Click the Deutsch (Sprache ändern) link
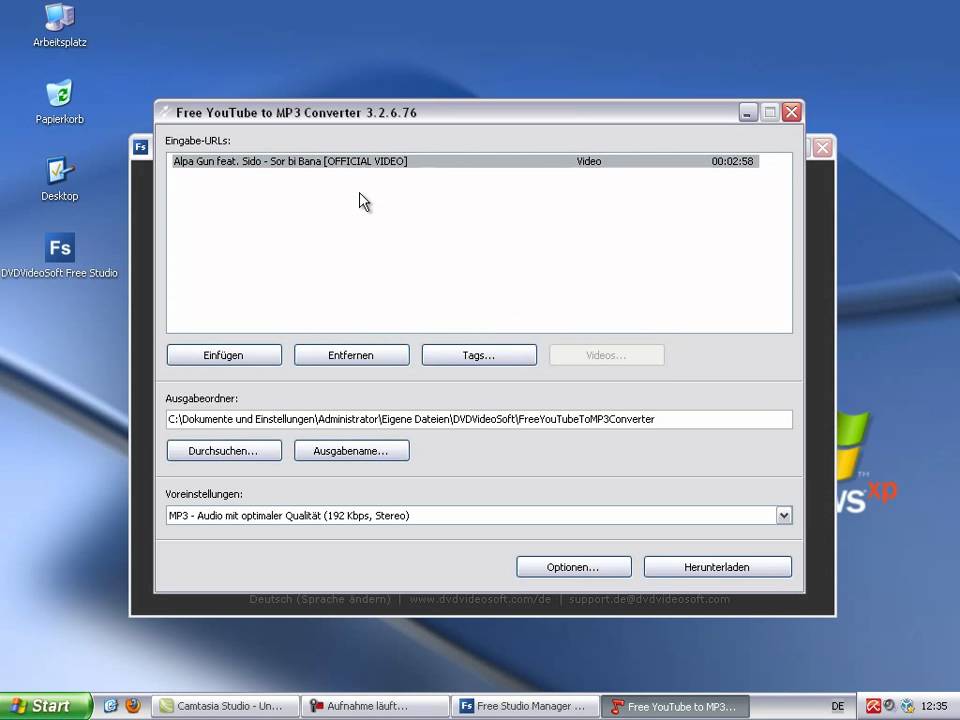Viewport: 960px width, 720px height. pyautogui.click(x=320, y=599)
